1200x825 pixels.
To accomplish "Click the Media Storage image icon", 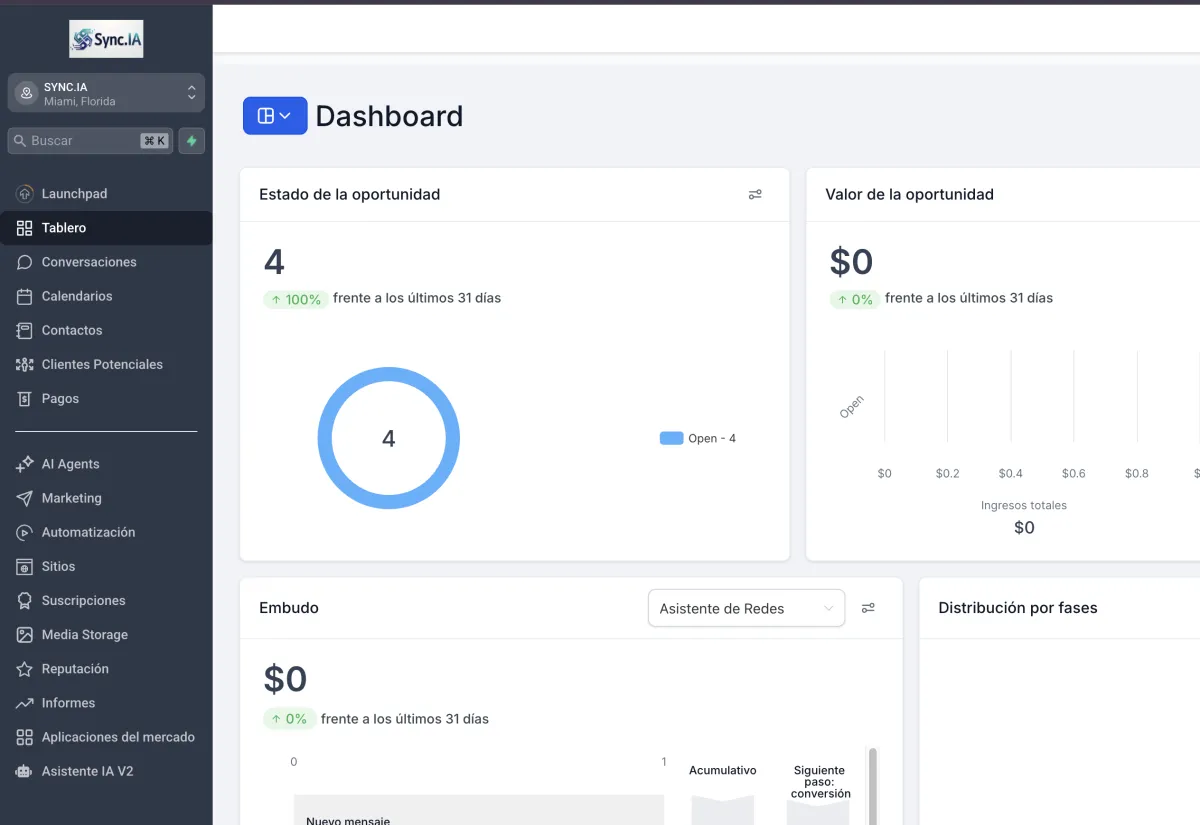I will coord(25,634).
